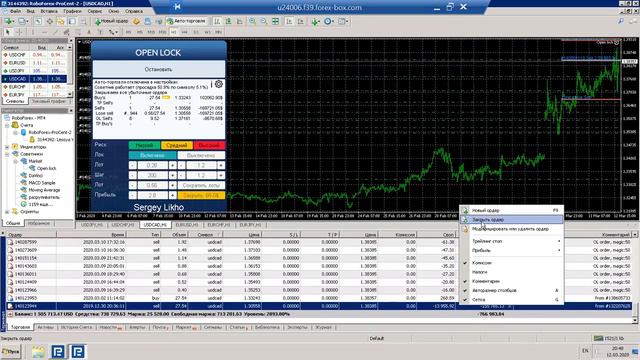Open the Журнал terminal tab
Viewport: 640px width, 360px height.
click(x=324, y=327)
